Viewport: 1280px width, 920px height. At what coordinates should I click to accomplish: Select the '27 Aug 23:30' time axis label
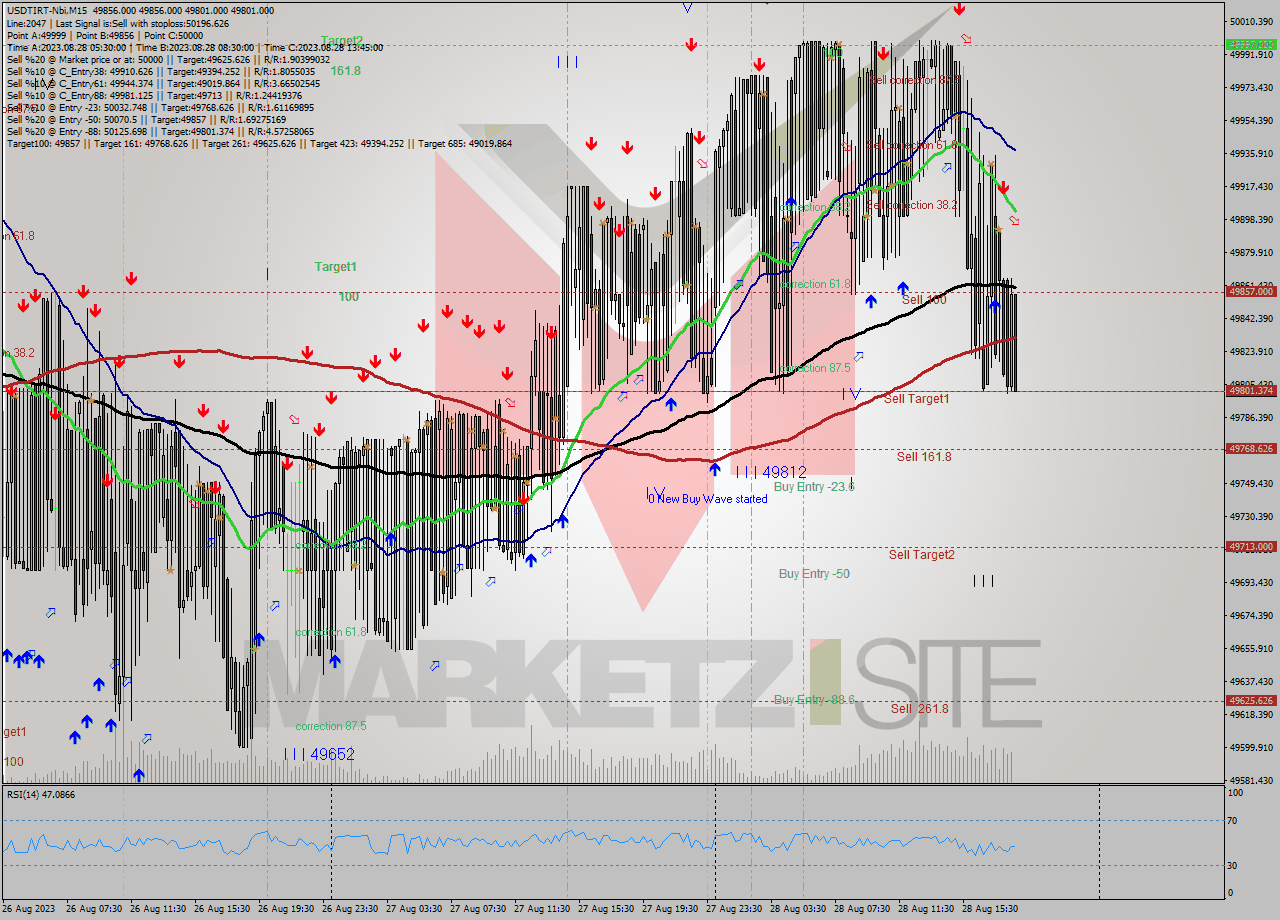point(734,909)
